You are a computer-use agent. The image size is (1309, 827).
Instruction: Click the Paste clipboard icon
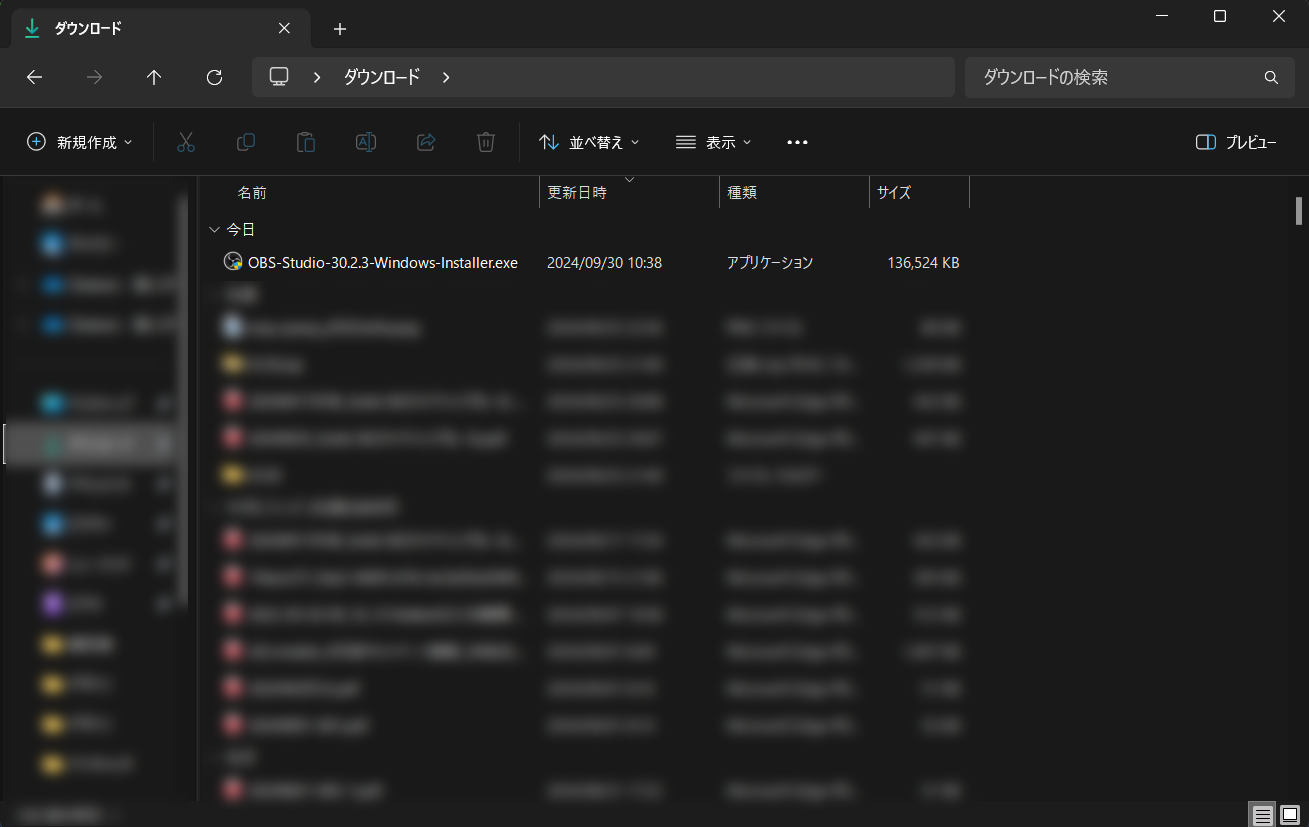coord(306,142)
